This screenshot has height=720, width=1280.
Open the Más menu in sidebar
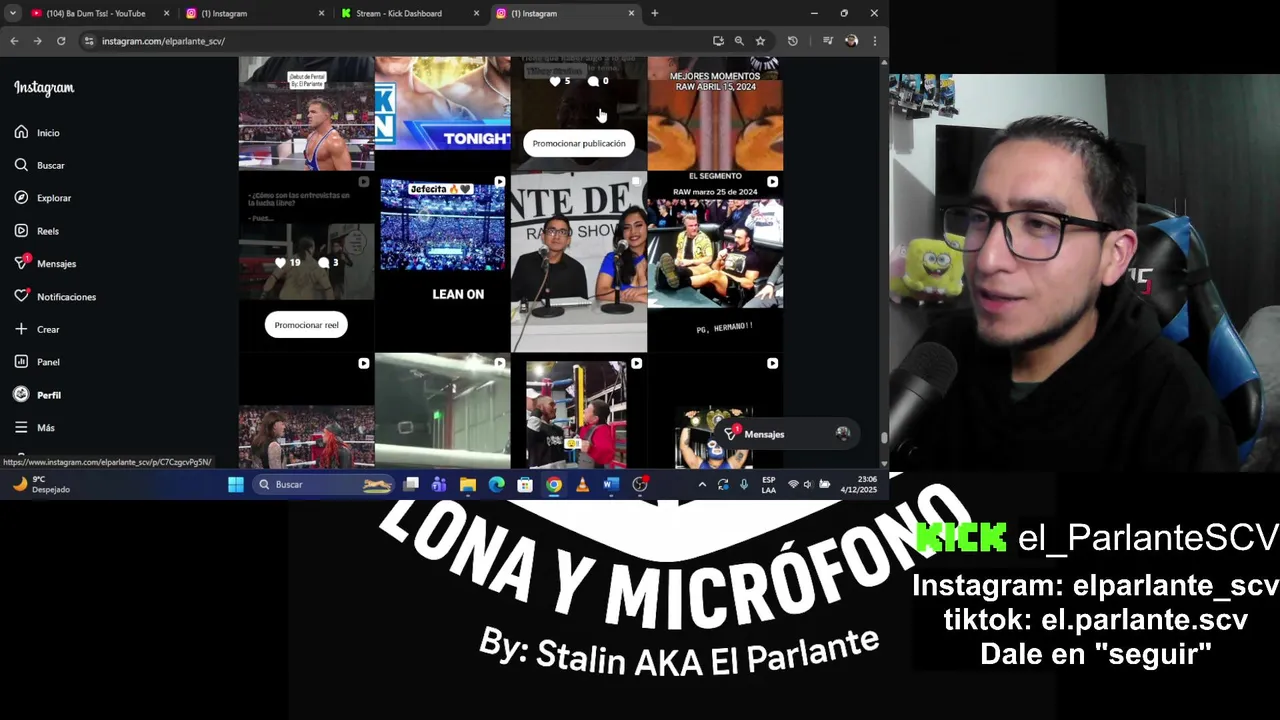34,427
